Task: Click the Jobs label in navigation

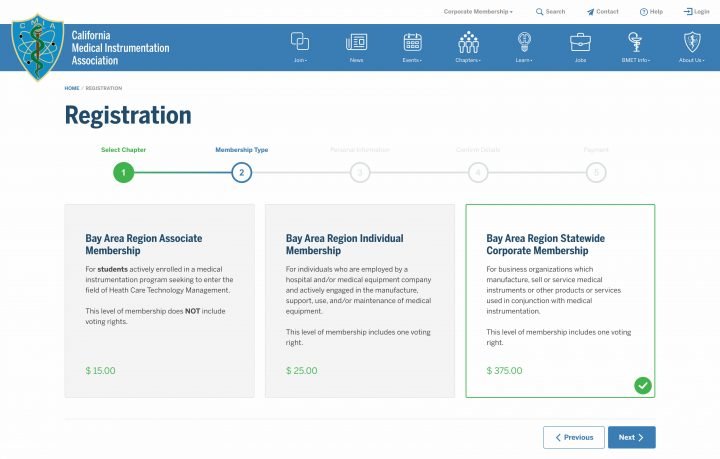Action: click(x=580, y=60)
